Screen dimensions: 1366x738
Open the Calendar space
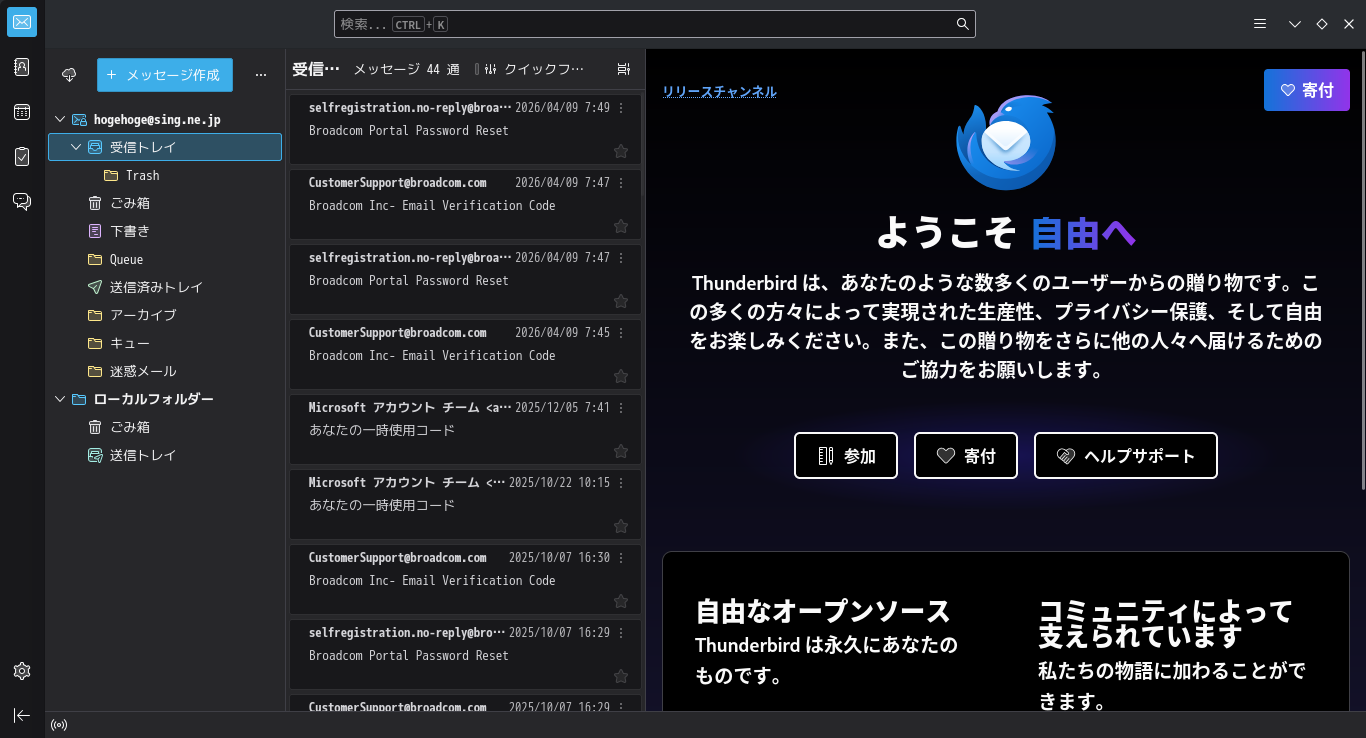coord(22,112)
